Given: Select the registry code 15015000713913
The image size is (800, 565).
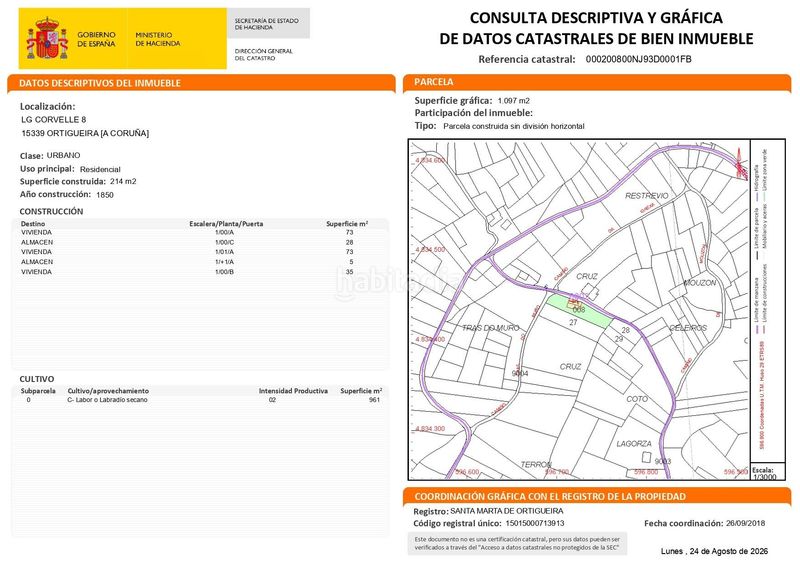Looking at the screenshot, I should [x=535, y=523].
